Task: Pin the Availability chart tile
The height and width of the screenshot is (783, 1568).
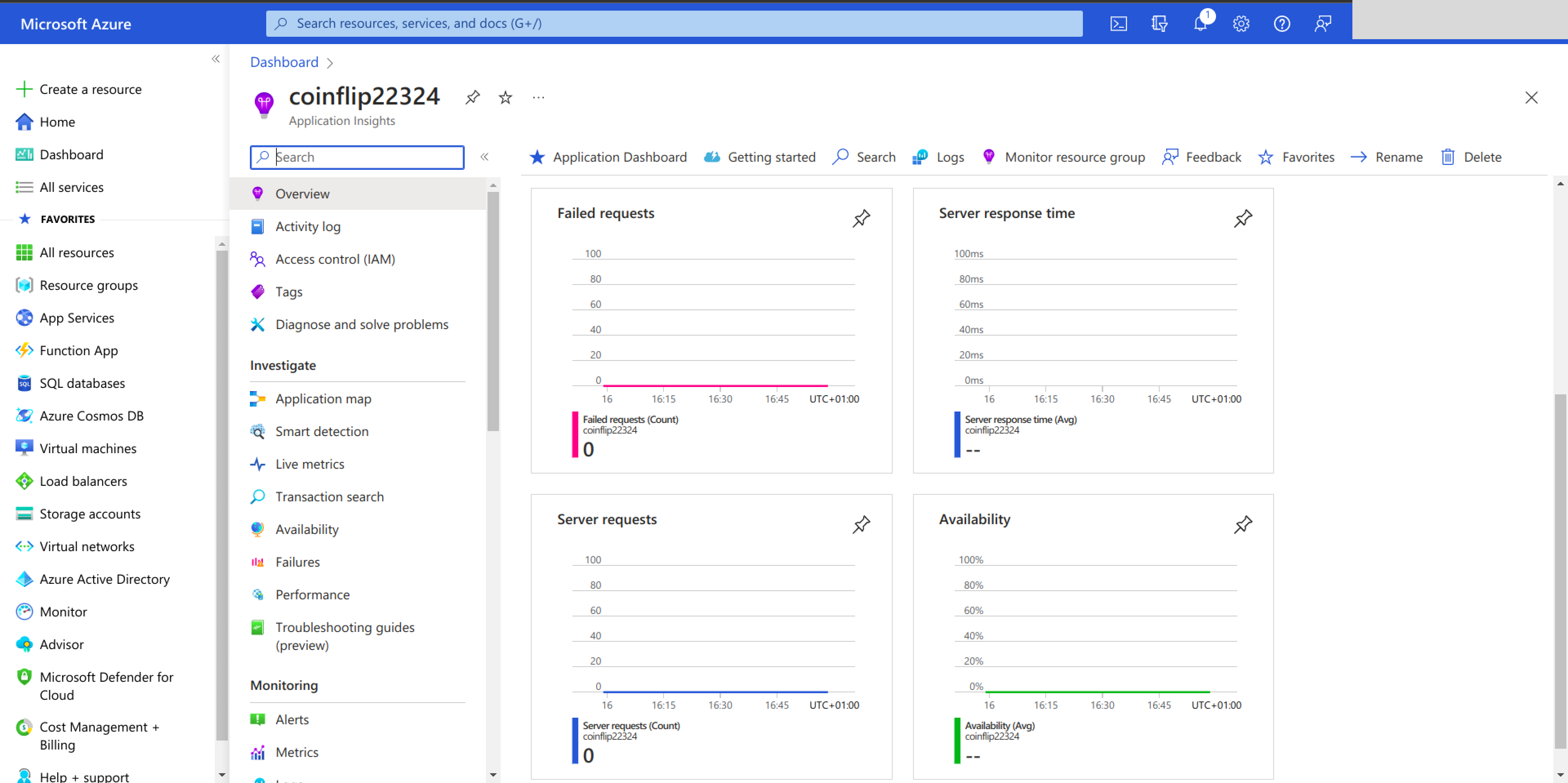Action: 1242,525
